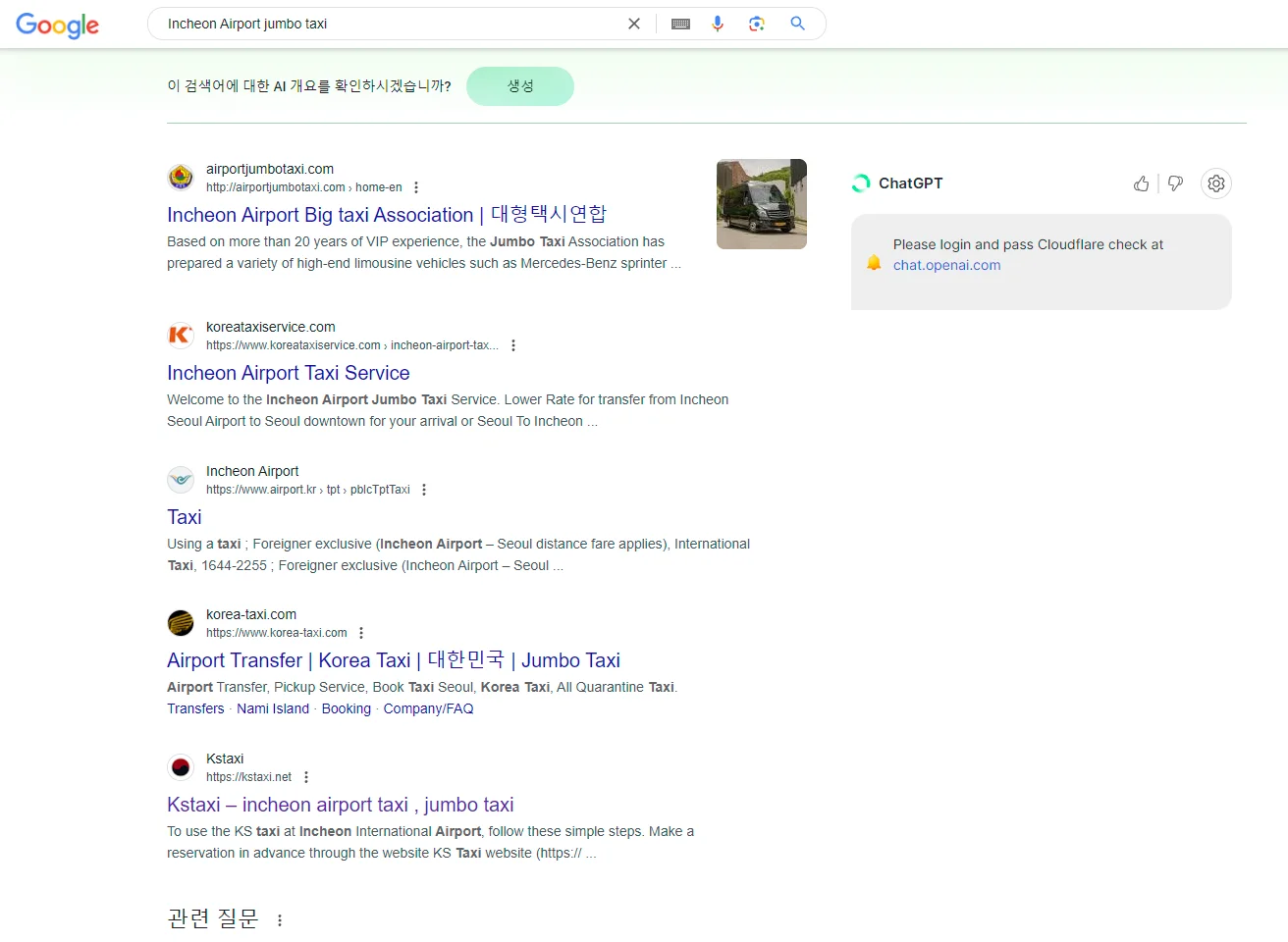Open Airport Transfer Korea Taxi Jumbo Taxi link
The width and height of the screenshot is (1288, 942).
(x=394, y=660)
